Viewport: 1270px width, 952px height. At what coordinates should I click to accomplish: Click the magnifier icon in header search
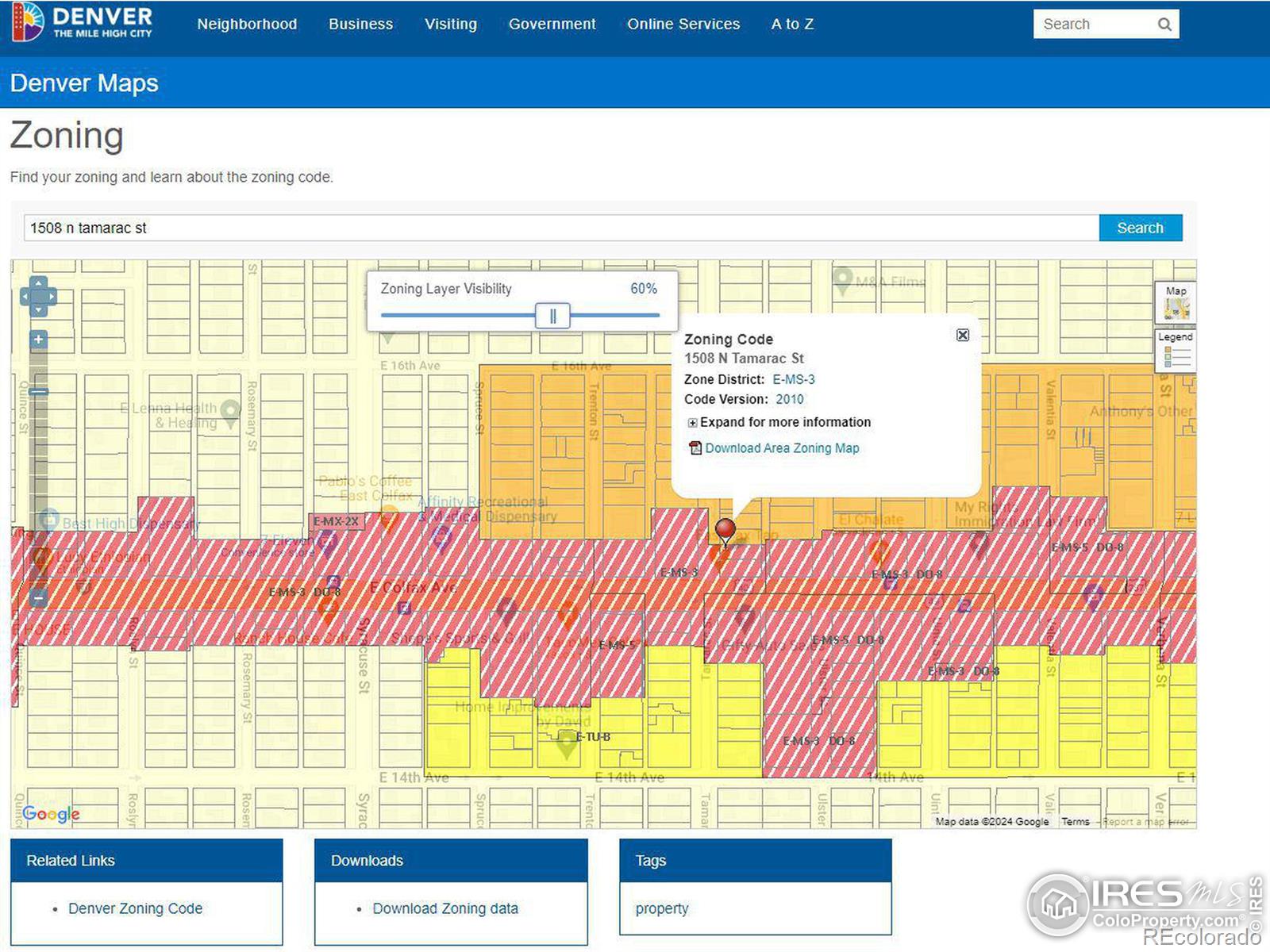tap(1164, 25)
